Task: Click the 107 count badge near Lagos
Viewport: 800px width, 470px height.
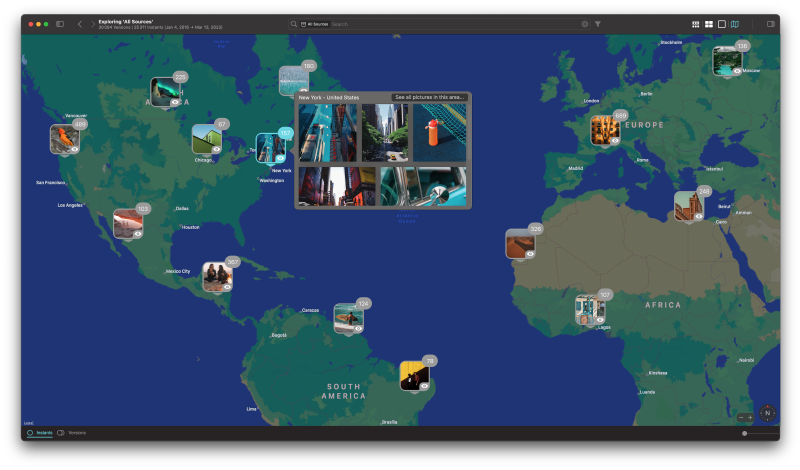Action: (x=605, y=294)
